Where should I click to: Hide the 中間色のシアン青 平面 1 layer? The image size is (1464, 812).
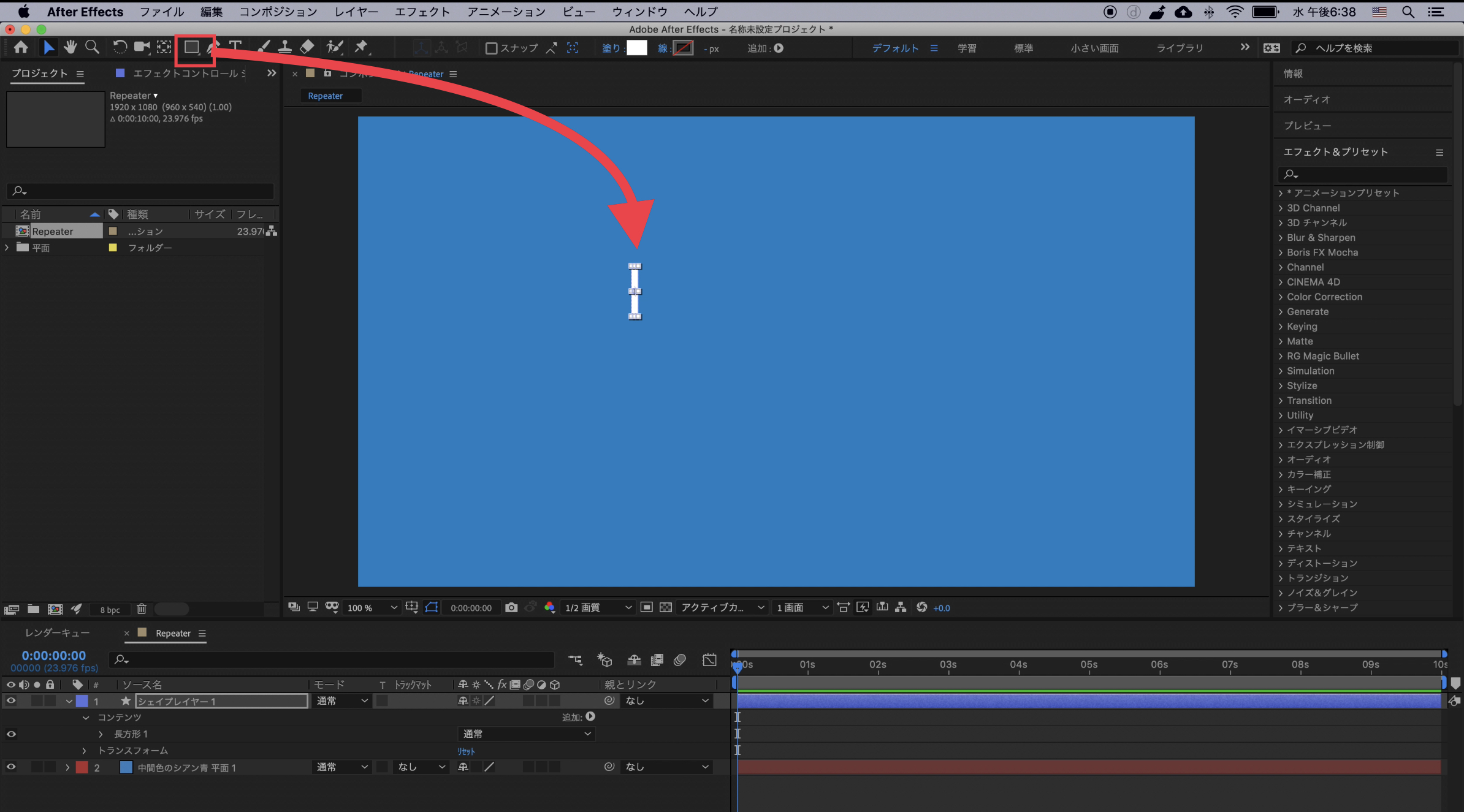click(11, 767)
